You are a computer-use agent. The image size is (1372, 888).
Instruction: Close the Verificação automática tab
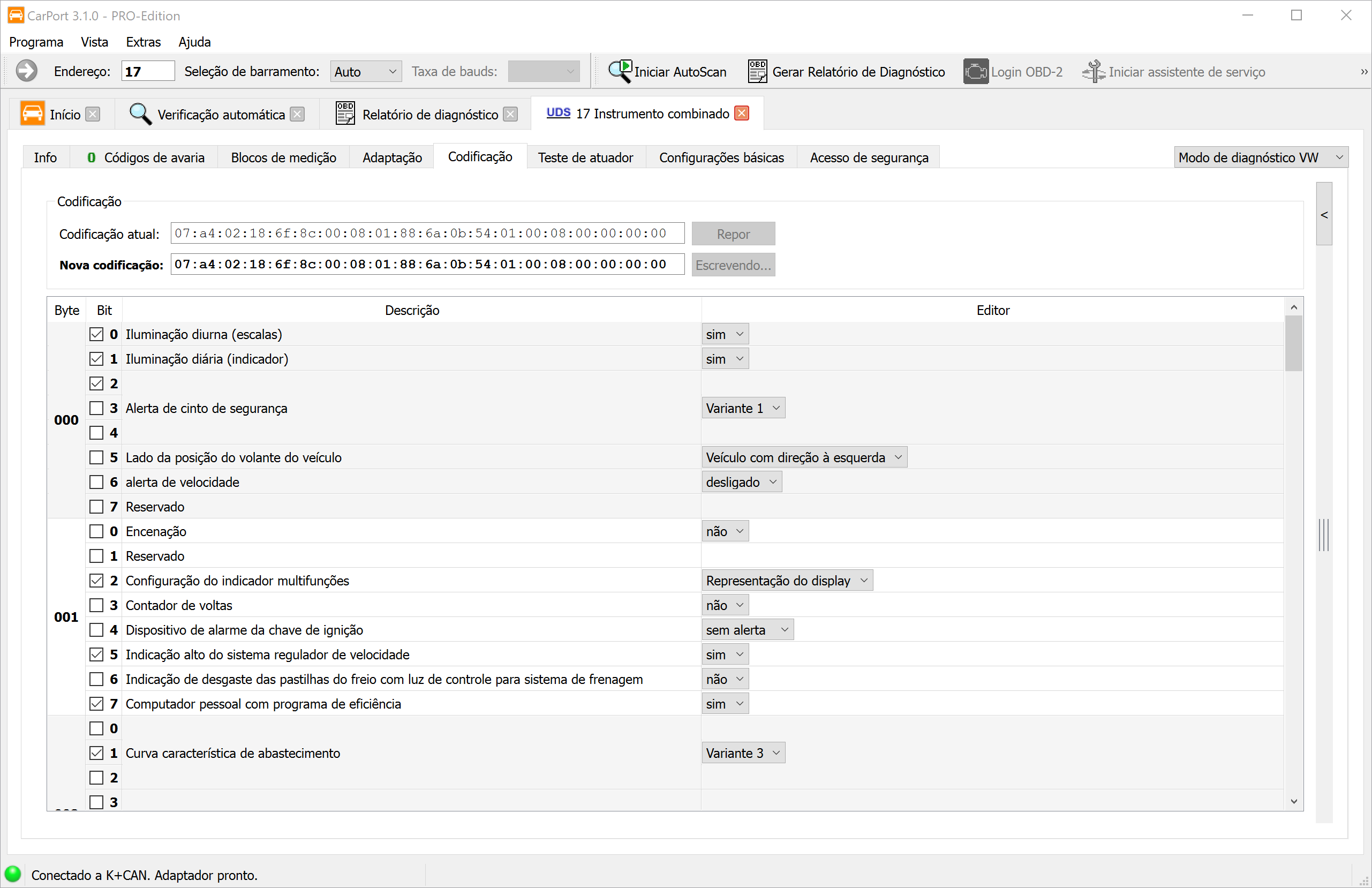pos(297,114)
